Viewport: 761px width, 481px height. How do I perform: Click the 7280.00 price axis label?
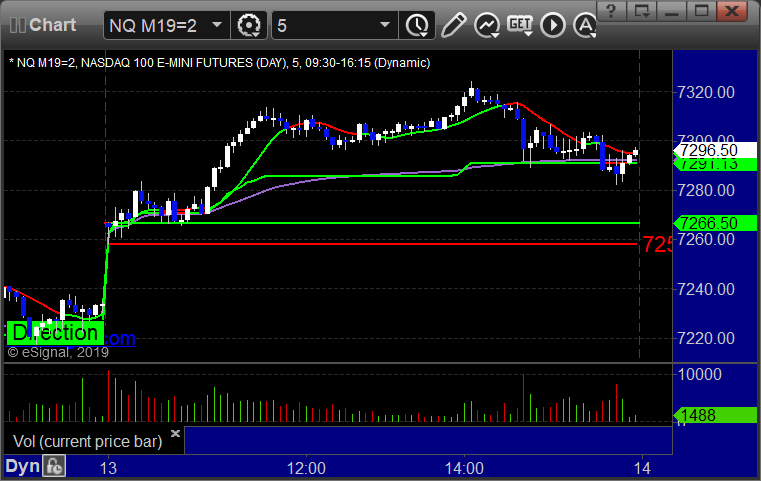click(x=706, y=190)
